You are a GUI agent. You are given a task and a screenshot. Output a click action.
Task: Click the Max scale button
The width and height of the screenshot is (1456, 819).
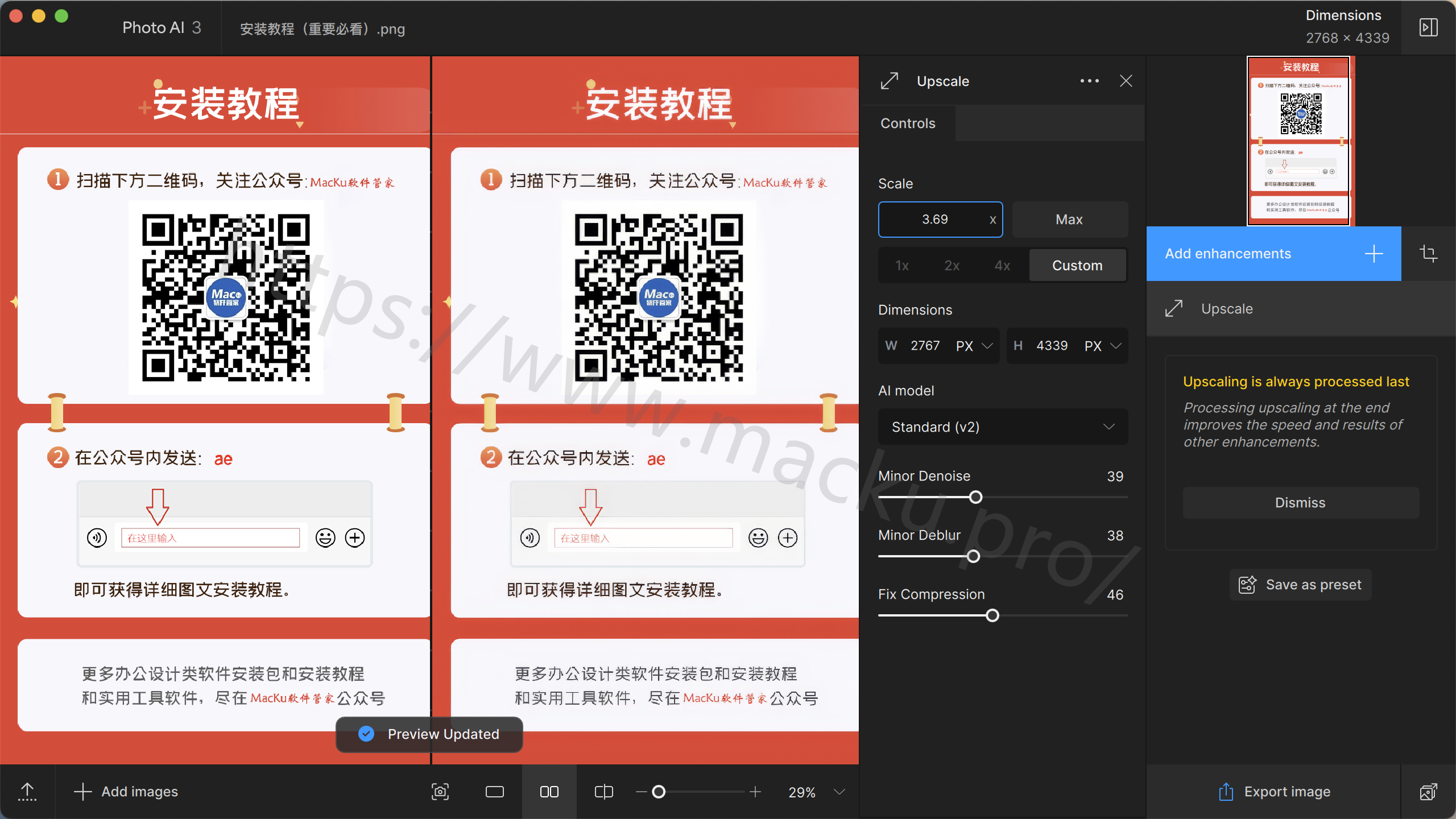coord(1069,220)
